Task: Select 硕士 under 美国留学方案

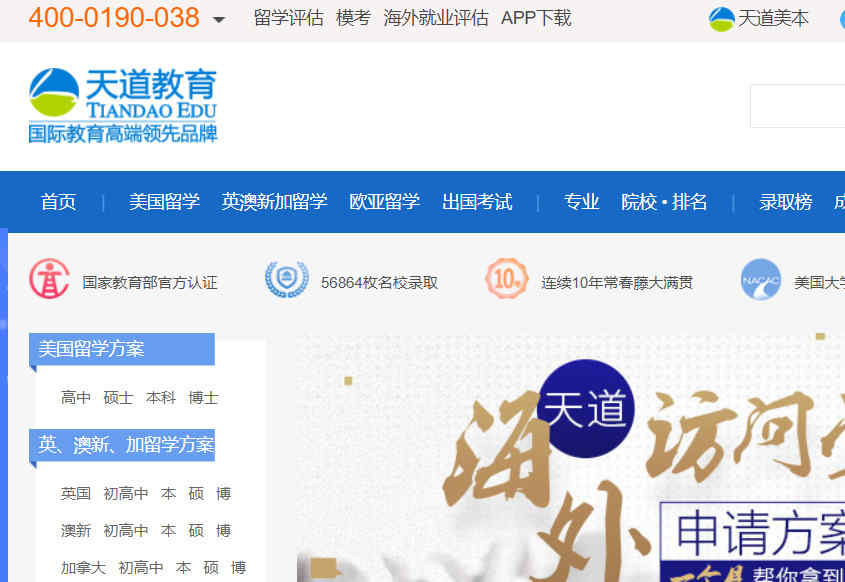Action: click(118, 398)
